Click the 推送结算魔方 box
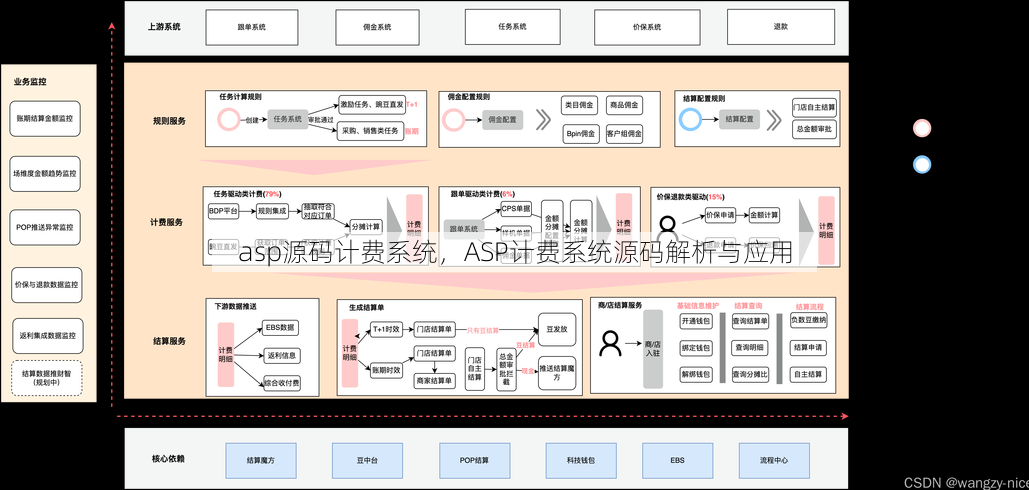 (x=556, y=371)
